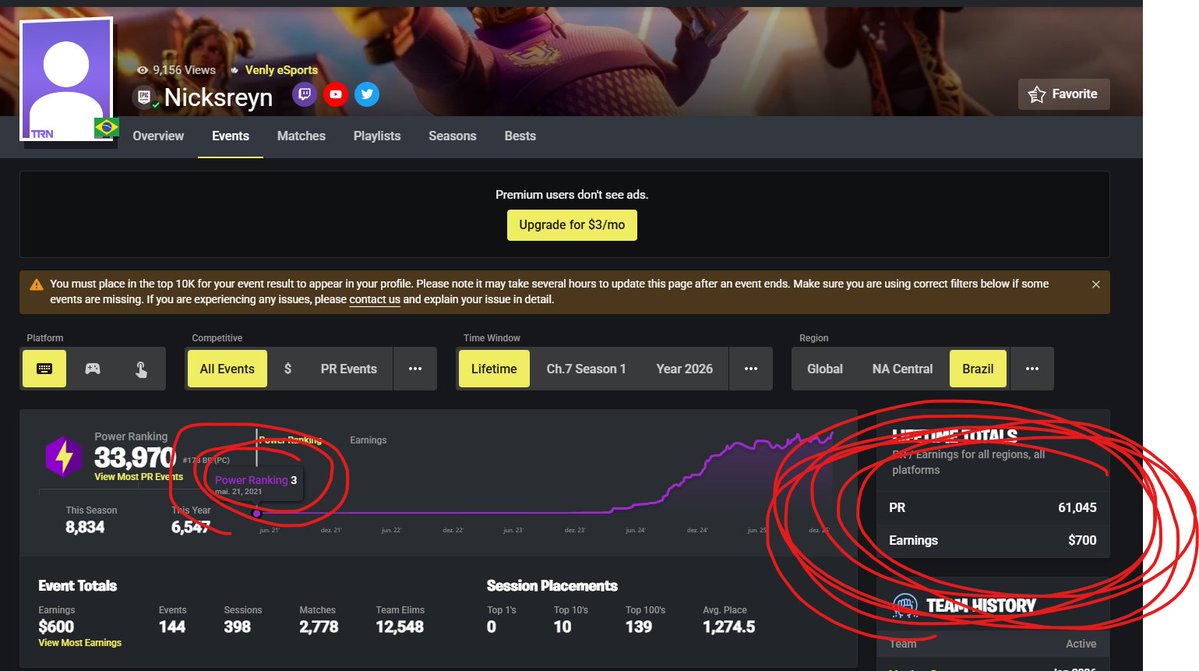Switch to the Playlists tab
1199x671 pixels.
coord(377,136)
